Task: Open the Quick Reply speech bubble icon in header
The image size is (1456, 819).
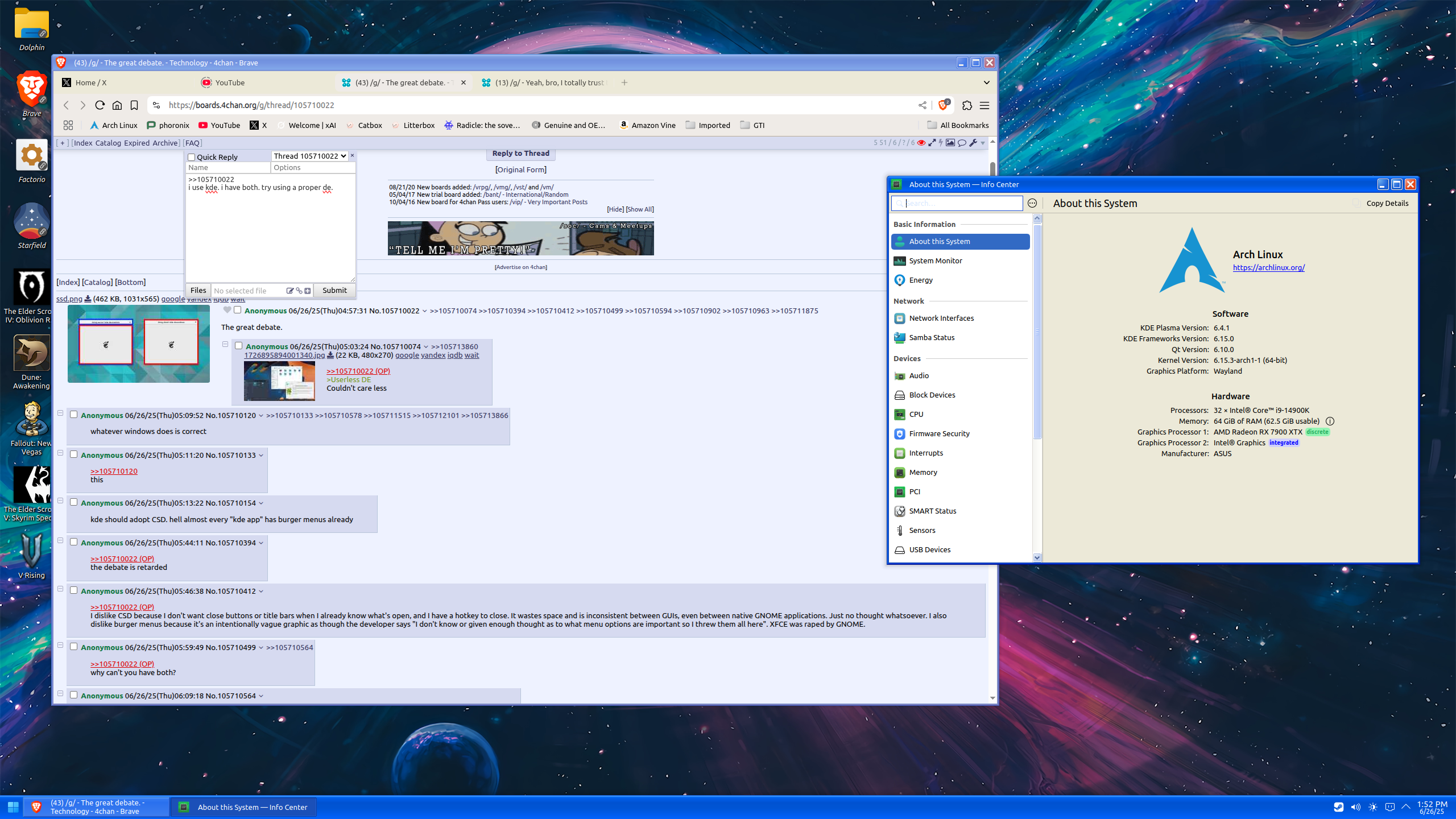Action: tap(962, 143)
